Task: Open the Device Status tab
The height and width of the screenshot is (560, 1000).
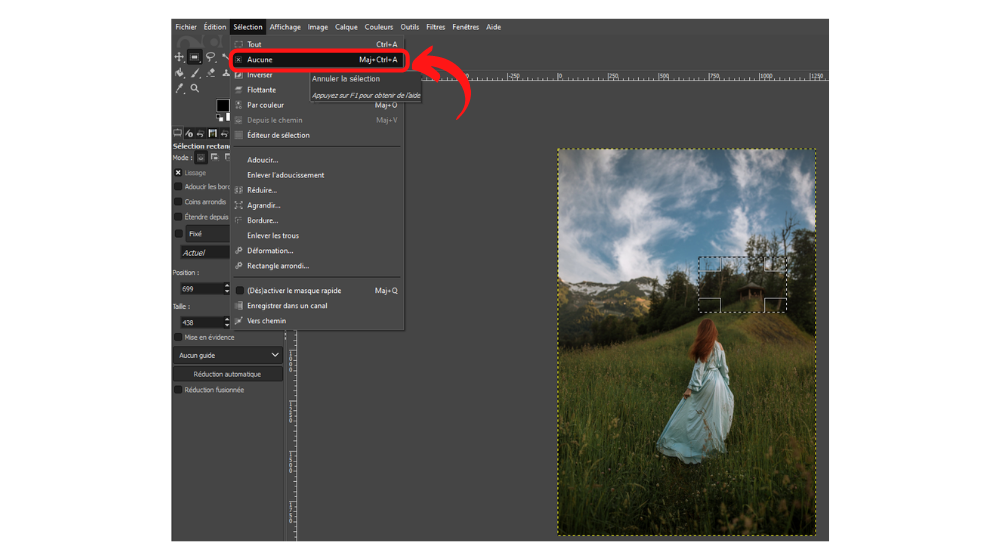Action: [189, 133]
